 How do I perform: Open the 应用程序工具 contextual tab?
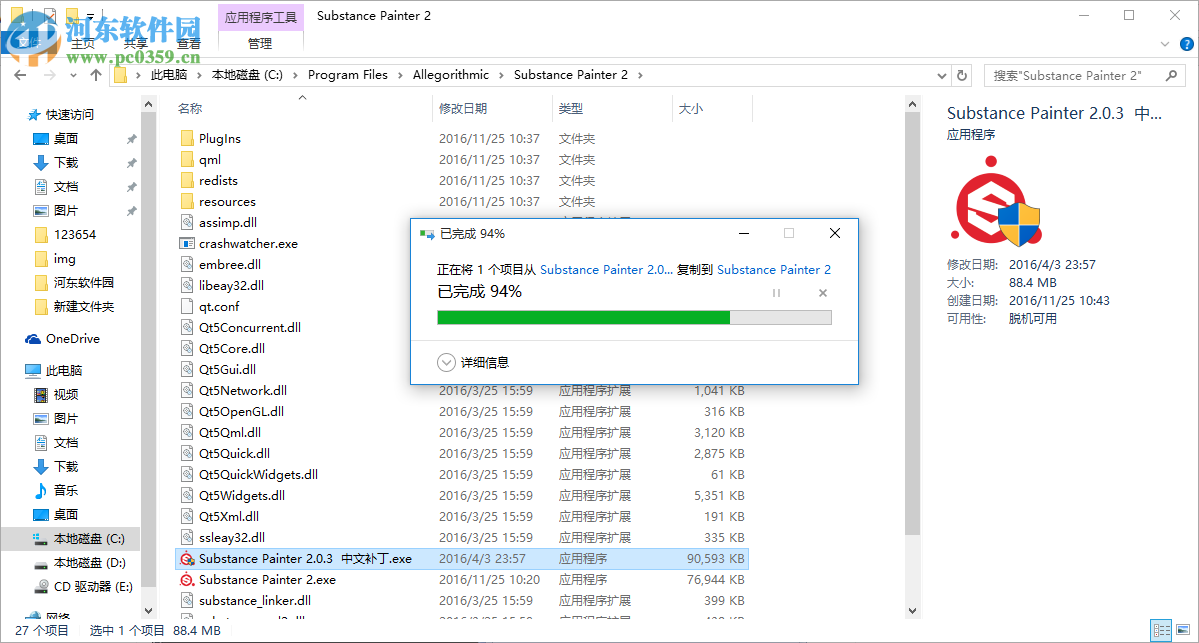tap(261, 18)
